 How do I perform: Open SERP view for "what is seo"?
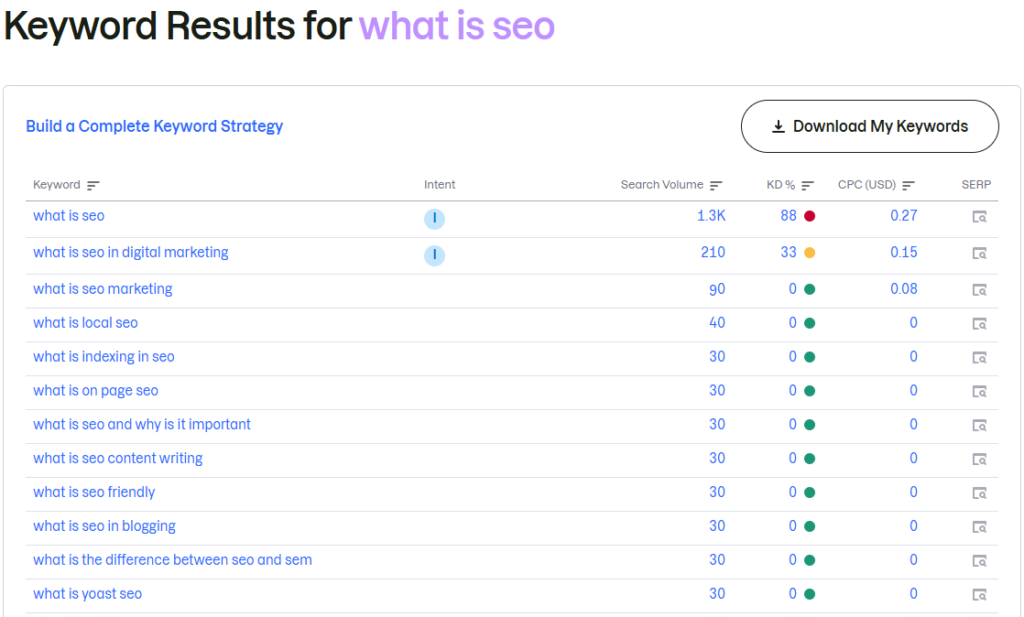point(978,217)
